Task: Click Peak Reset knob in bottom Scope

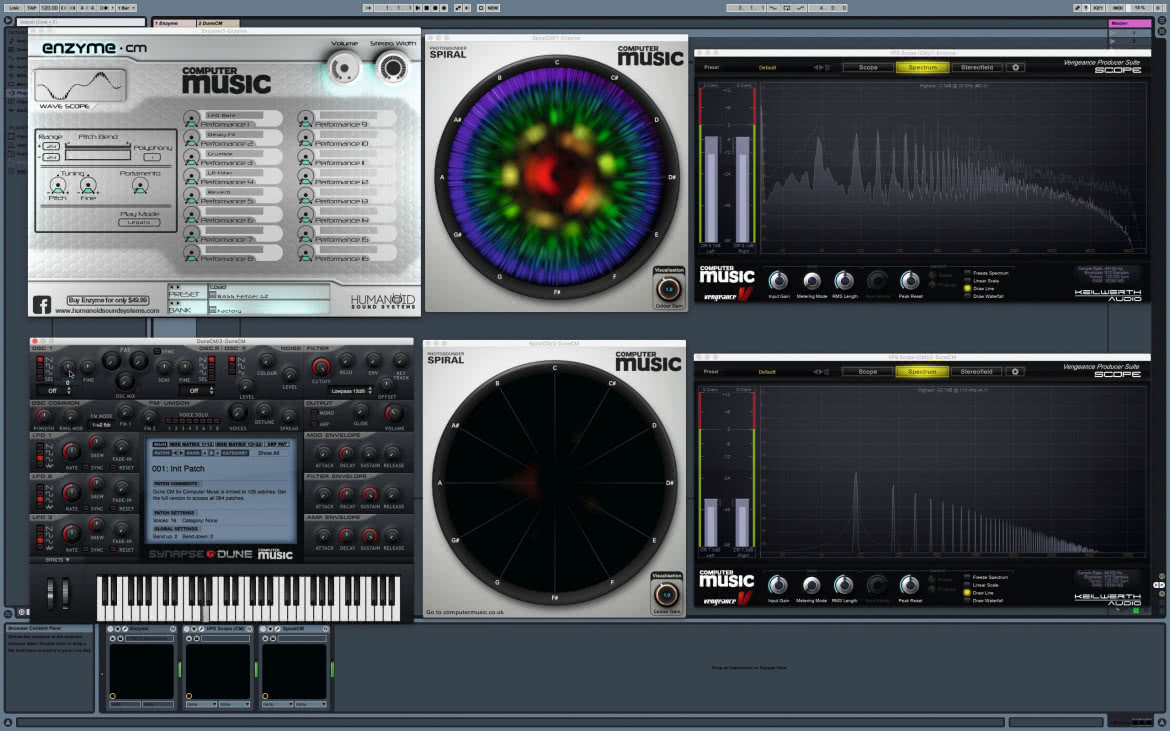Action: [x=910, y=585]
